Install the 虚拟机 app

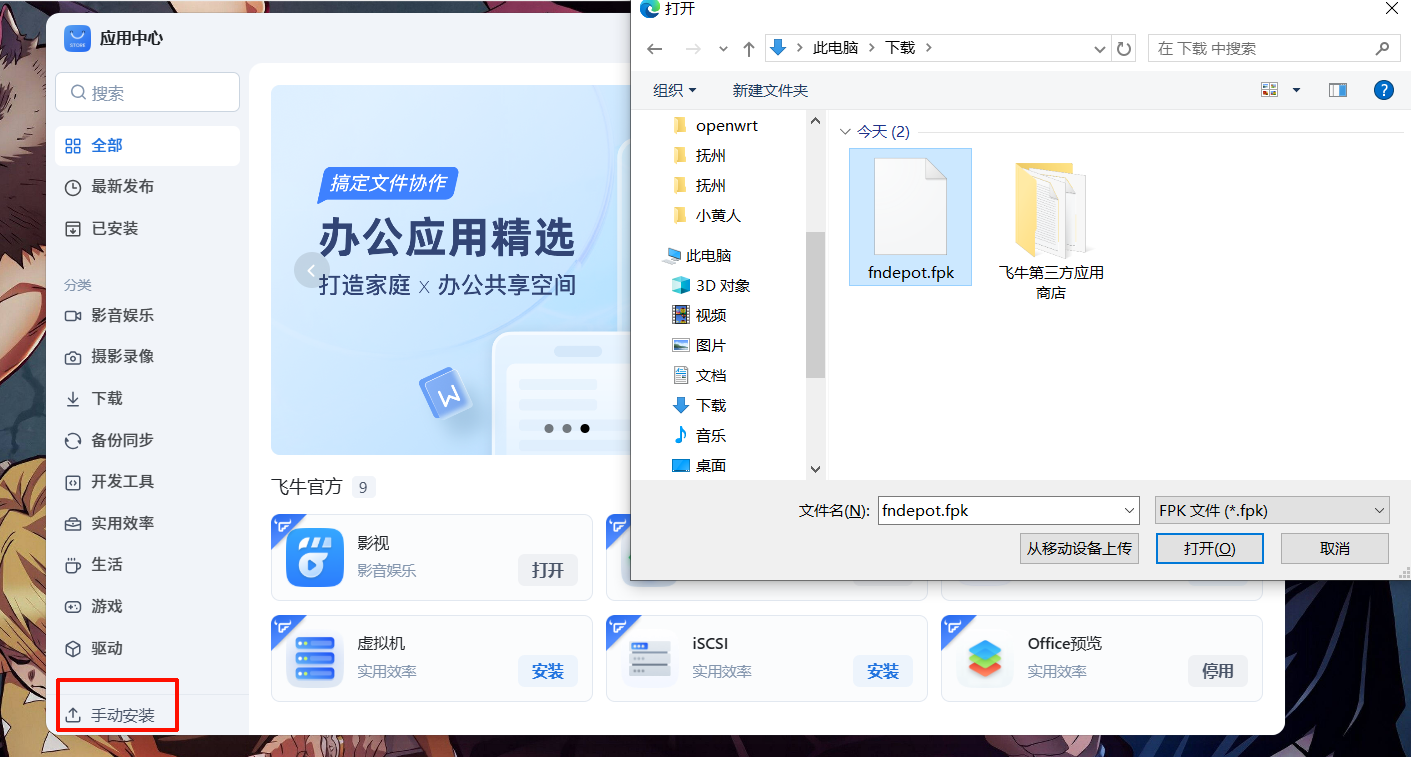pos(548,671)
